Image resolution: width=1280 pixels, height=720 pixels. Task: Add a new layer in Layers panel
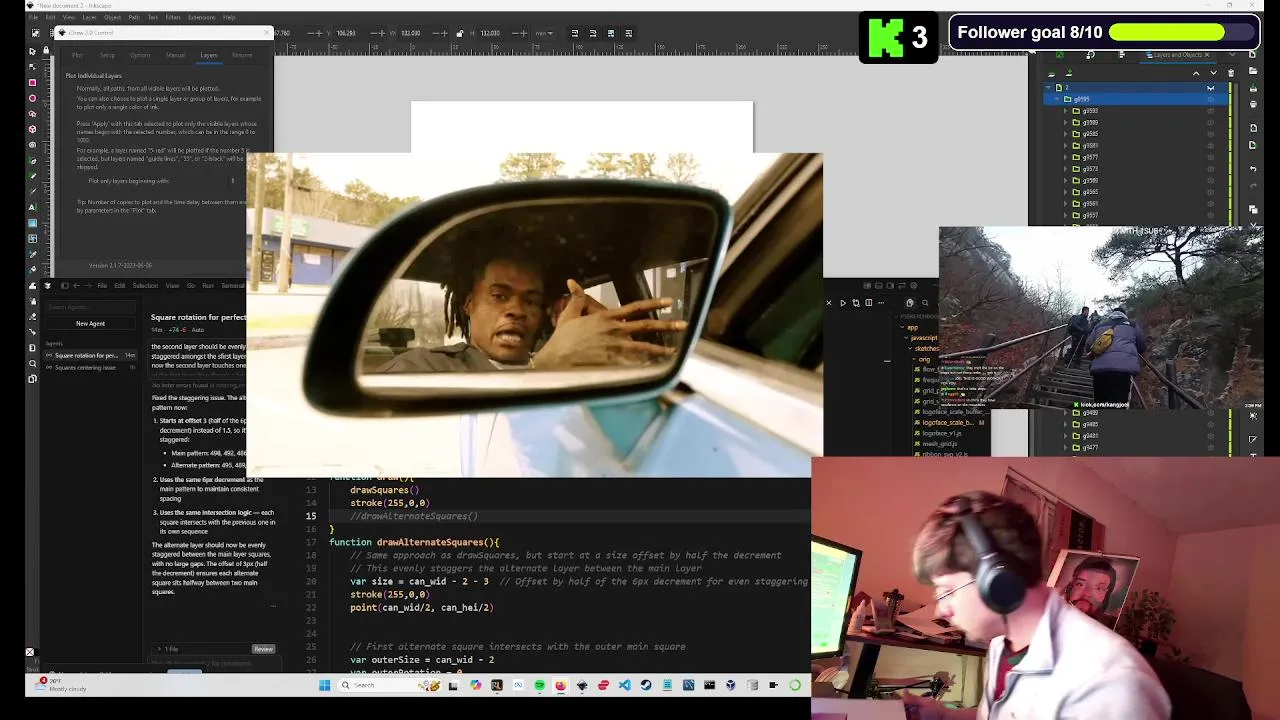1051,73
